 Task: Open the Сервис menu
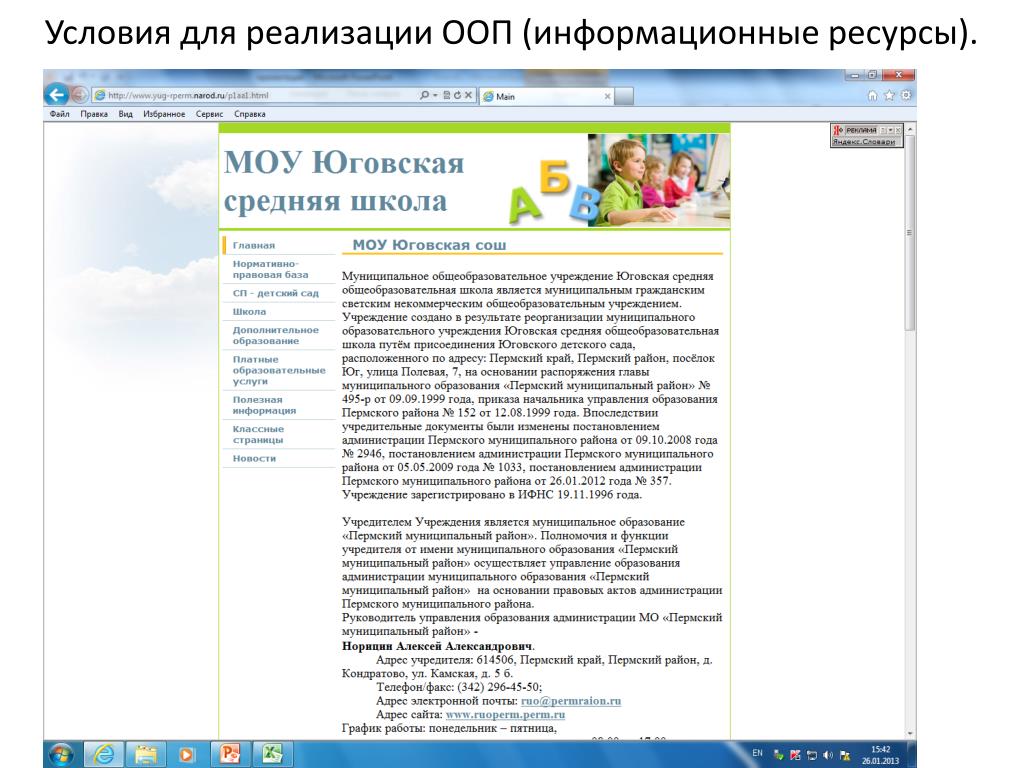[x=210, y=114]
